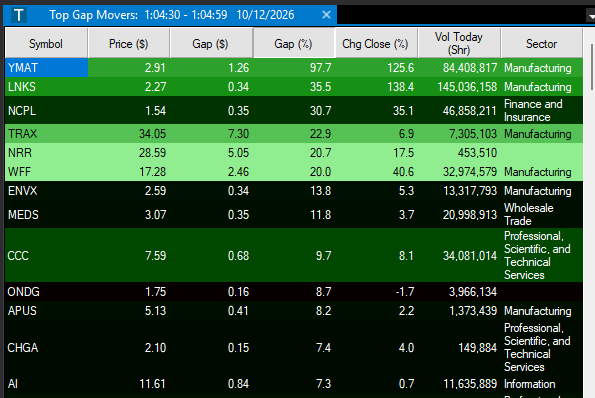The width and height of the screenshot is (595, 398).
Task: Click CCC price value 7.59
Action: coord(155,255)
